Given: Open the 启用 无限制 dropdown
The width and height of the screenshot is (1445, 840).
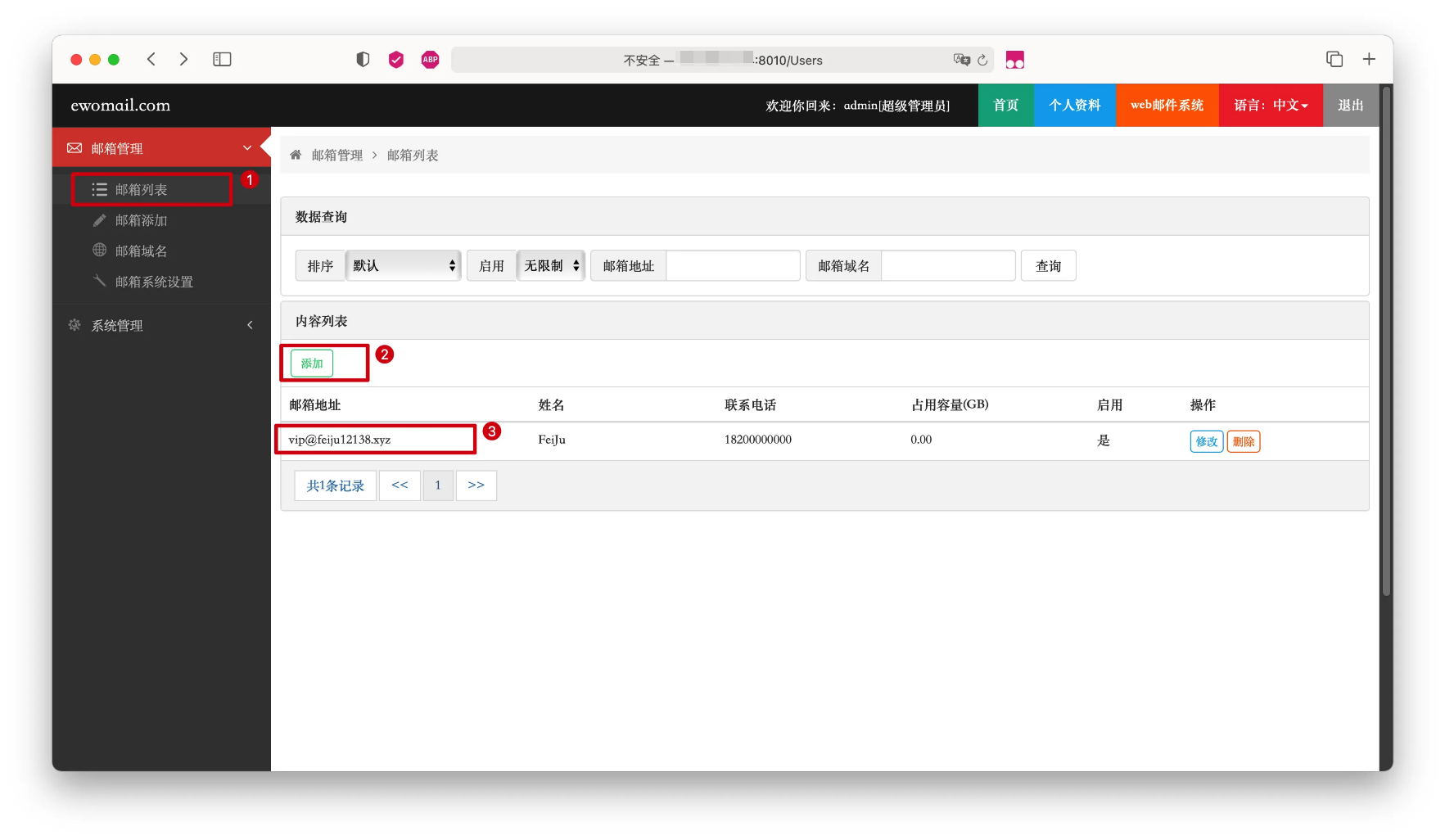Looking at the screenshot, I should 551,265.
